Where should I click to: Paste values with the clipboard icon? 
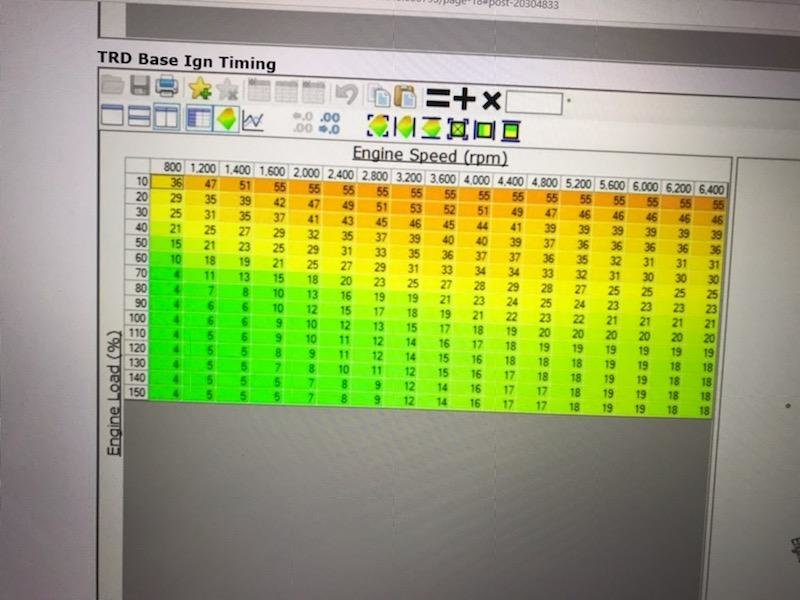click(406, 96)
